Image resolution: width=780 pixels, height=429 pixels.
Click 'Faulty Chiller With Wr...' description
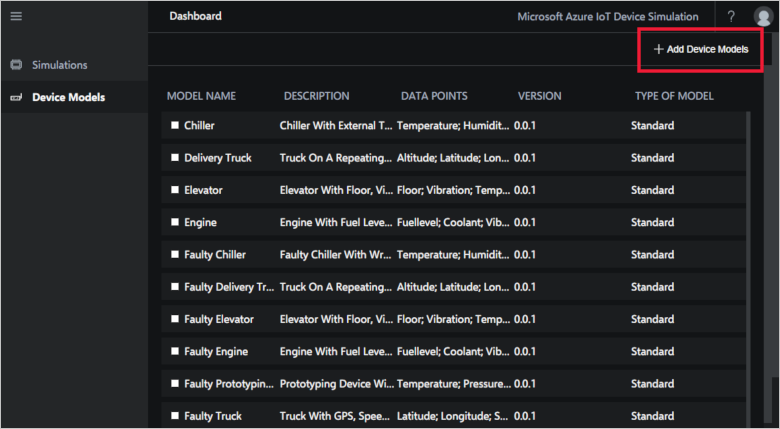point(336,255)
